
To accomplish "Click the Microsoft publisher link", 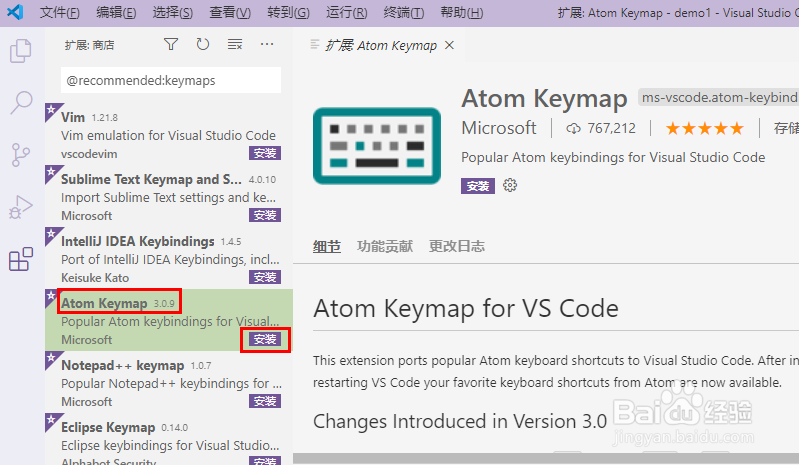I will [499, 128].
